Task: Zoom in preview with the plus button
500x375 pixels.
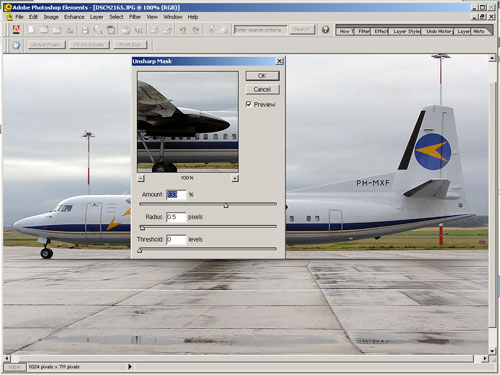Action: 235,178
